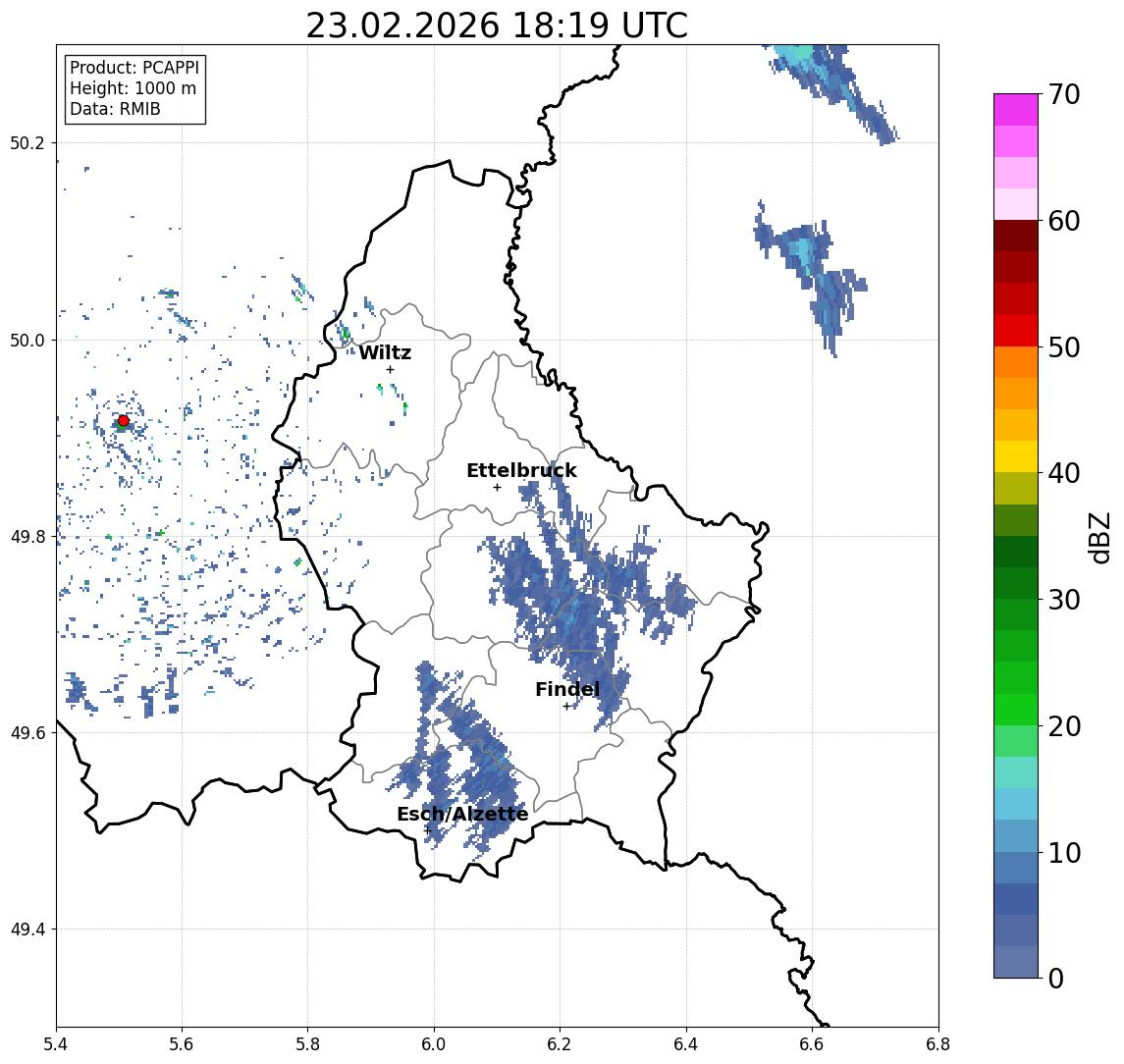Select the Esch/Alzette city label
1124x1064 pixels.
tap(462, 814)
